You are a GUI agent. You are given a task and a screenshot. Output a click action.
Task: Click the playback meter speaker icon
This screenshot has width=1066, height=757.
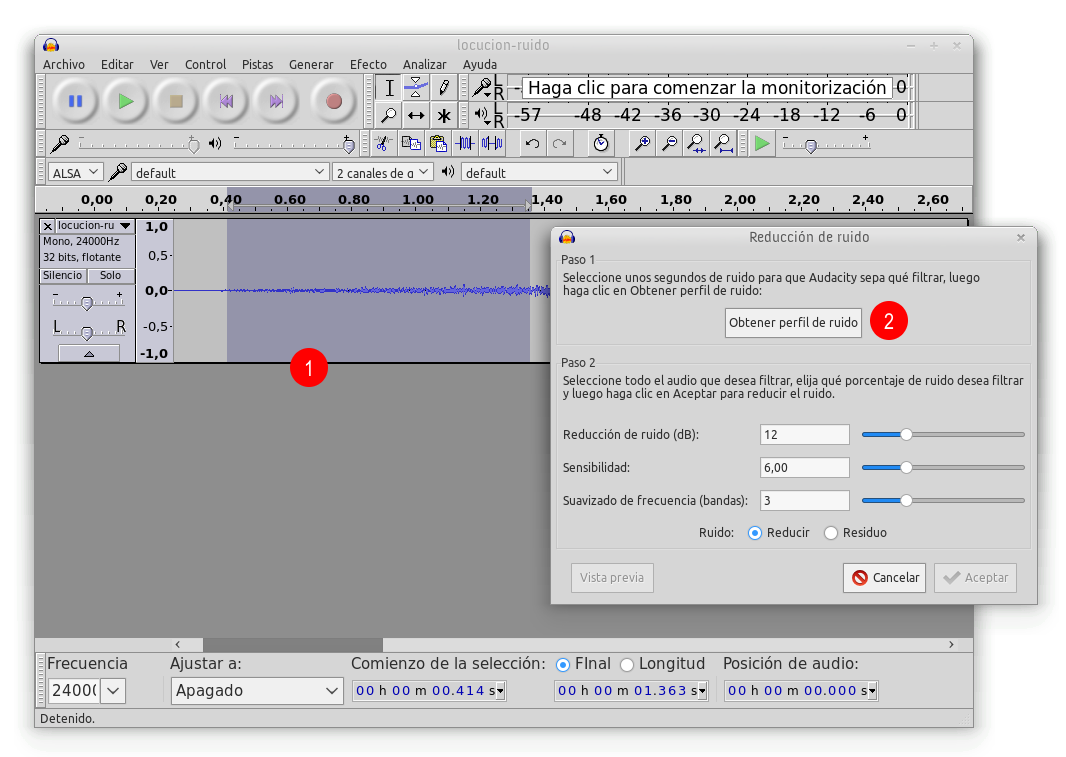(x=481, y=115)
